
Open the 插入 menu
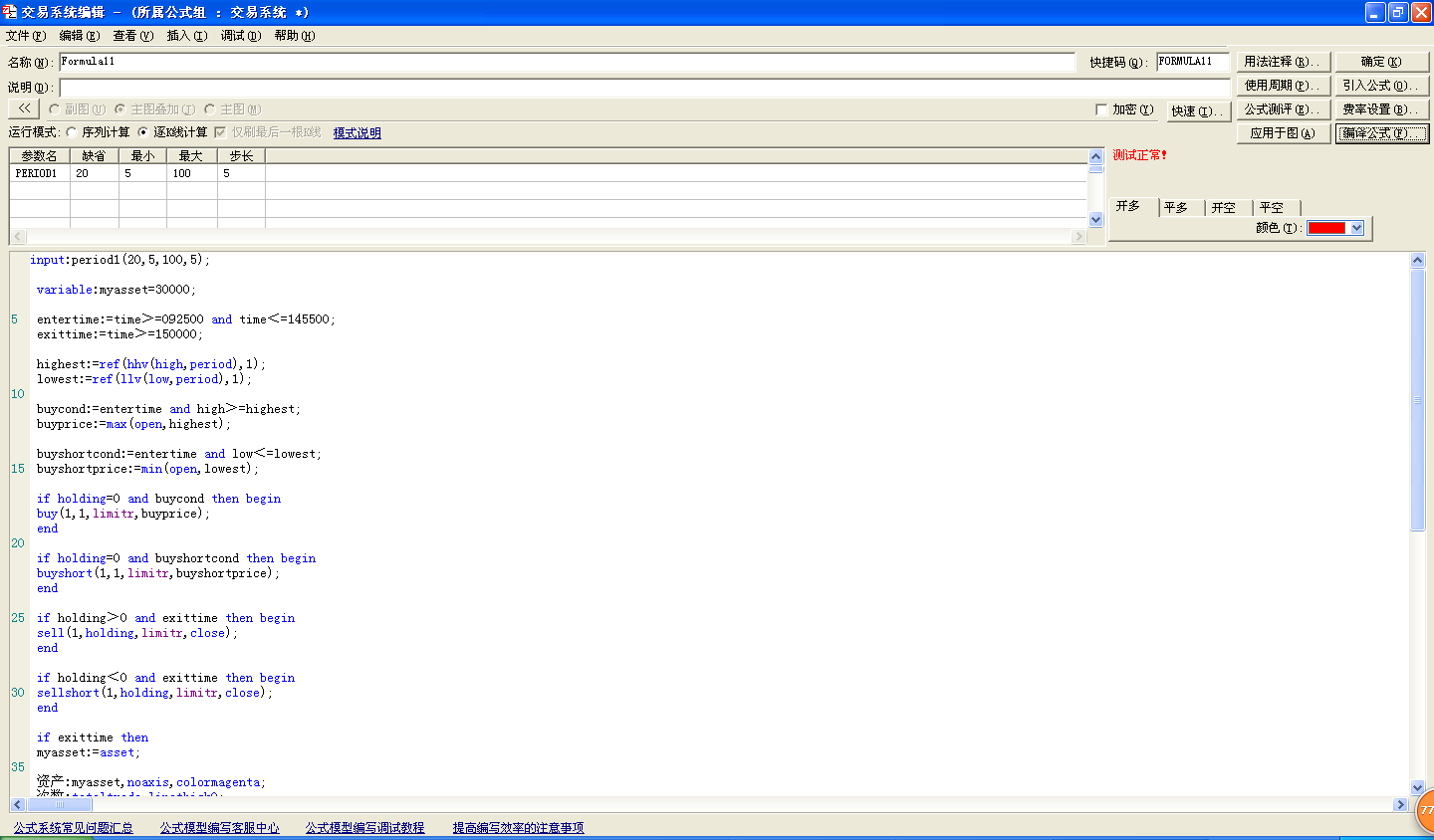tap(186, 36)
